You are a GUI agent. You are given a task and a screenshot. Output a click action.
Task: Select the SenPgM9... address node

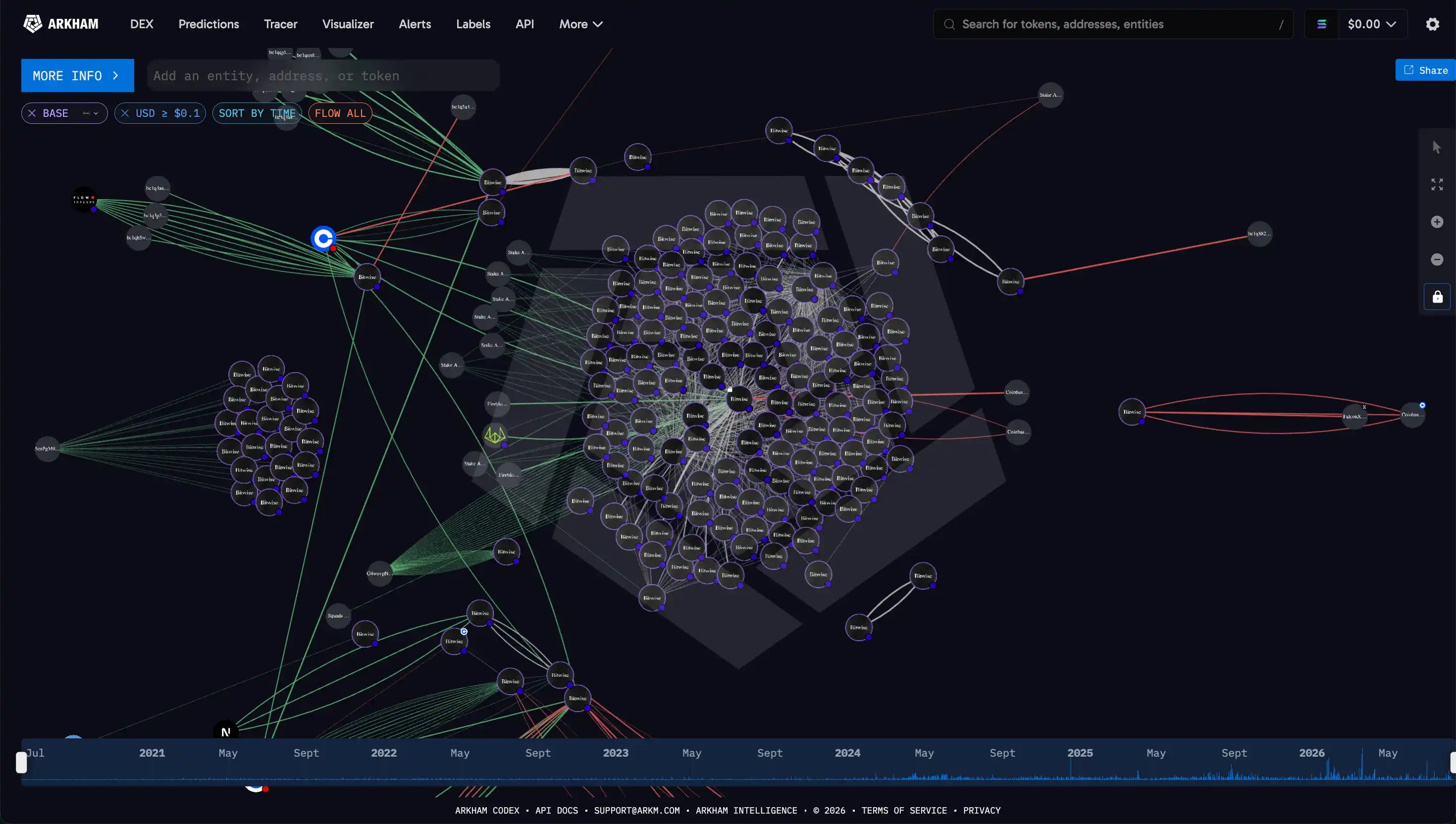(47, 449)
